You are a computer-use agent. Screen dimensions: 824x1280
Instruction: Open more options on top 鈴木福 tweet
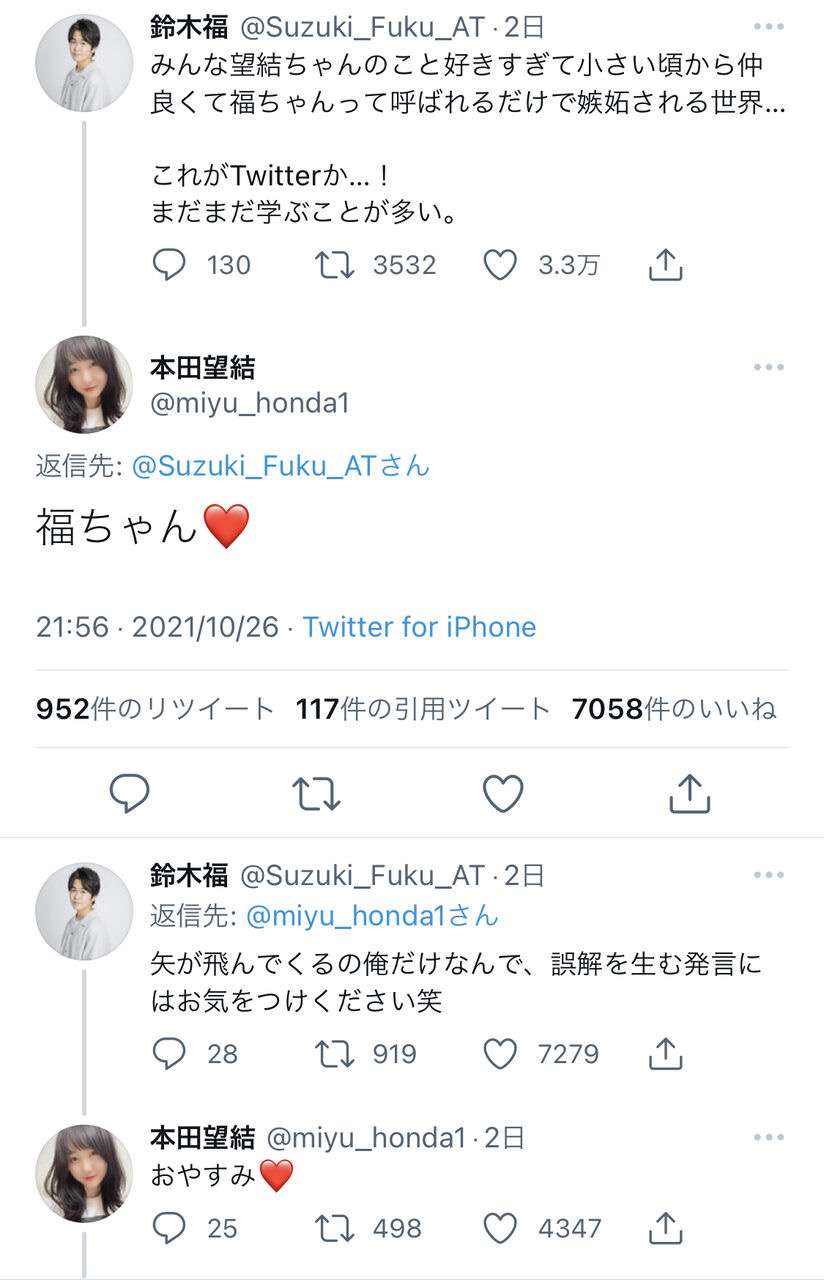click(x=768, y=27)
